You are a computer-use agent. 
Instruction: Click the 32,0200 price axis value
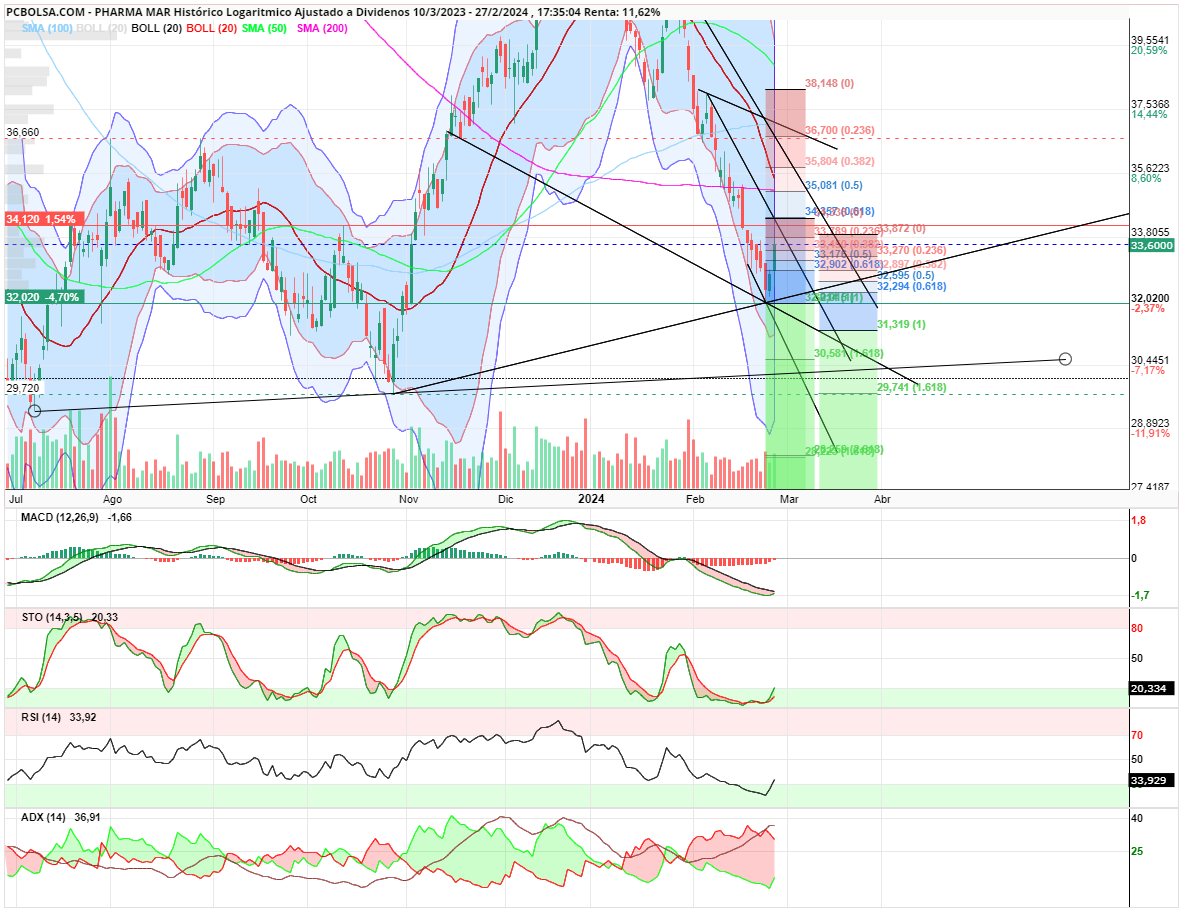coord(1151,298)
